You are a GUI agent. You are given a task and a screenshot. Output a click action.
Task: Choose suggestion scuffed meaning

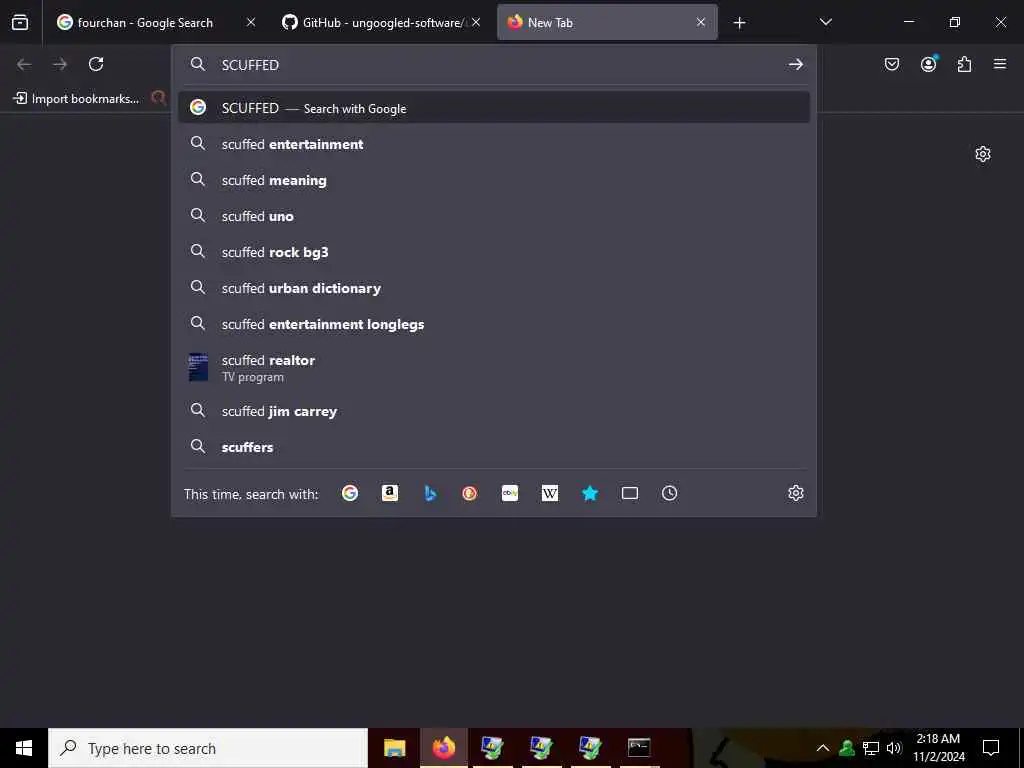click(494, 180)
